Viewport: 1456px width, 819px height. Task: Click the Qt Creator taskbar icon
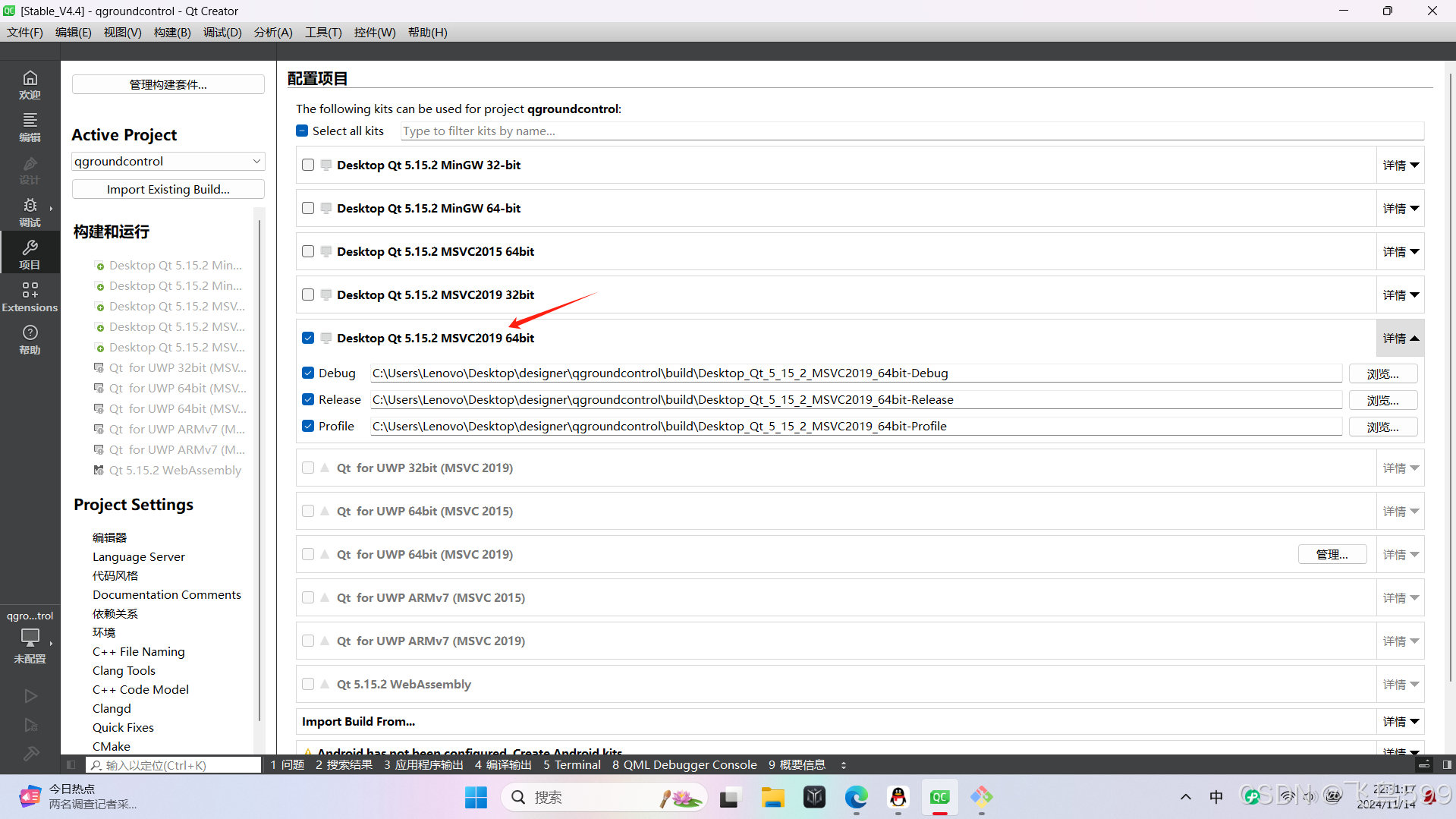[939, 797]
